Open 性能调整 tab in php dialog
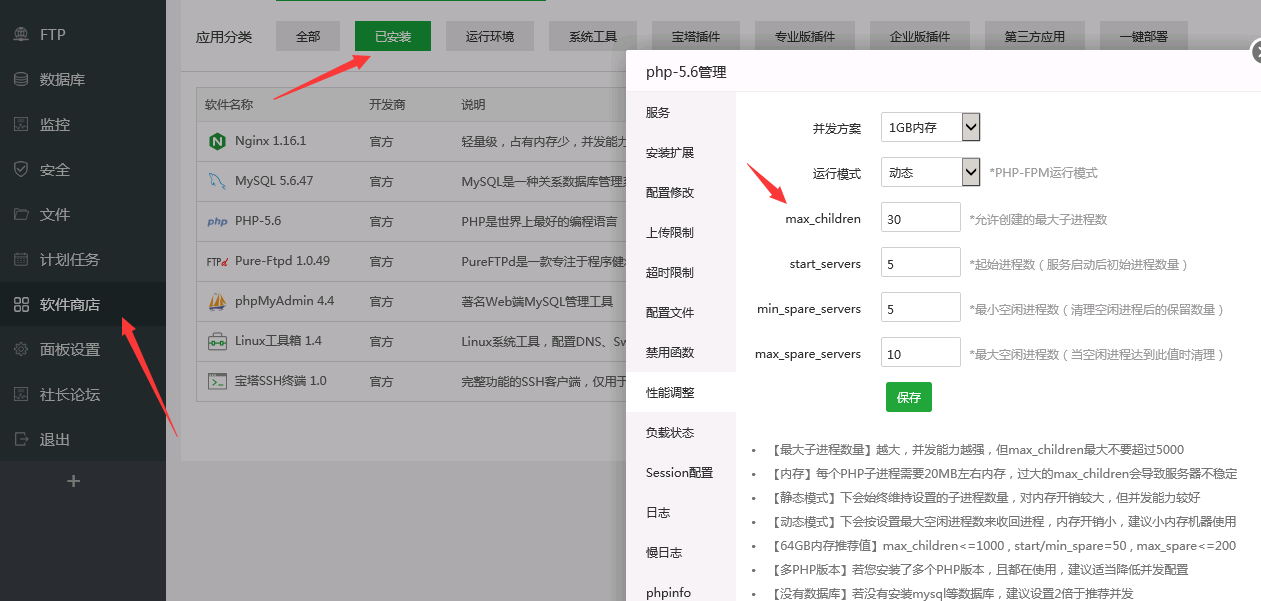 681,393
